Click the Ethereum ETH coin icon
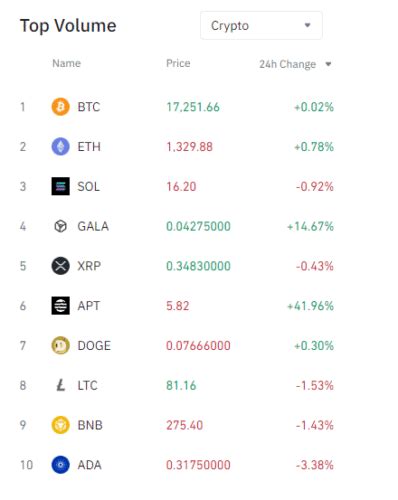 (60, 147)
